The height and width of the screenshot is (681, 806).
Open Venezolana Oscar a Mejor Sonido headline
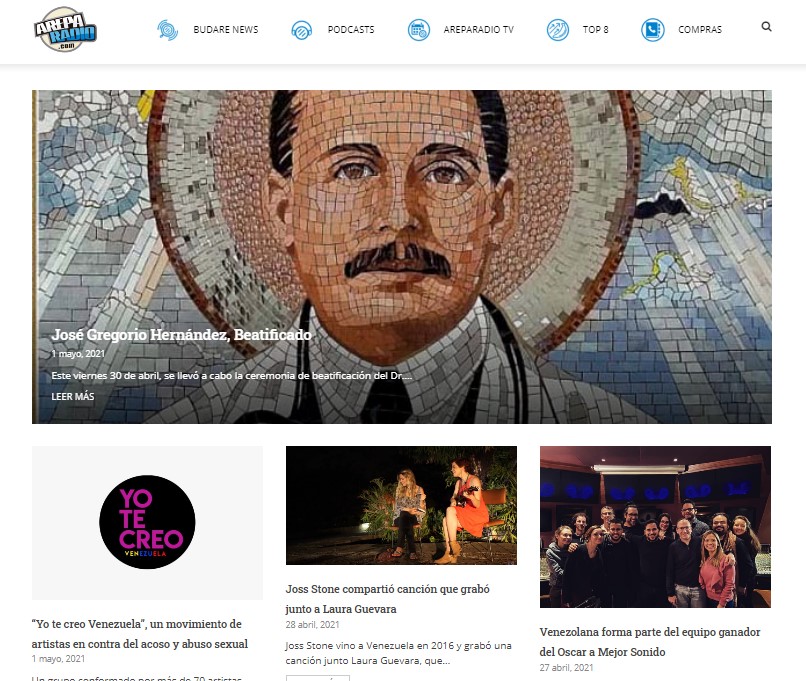(650, 642)
